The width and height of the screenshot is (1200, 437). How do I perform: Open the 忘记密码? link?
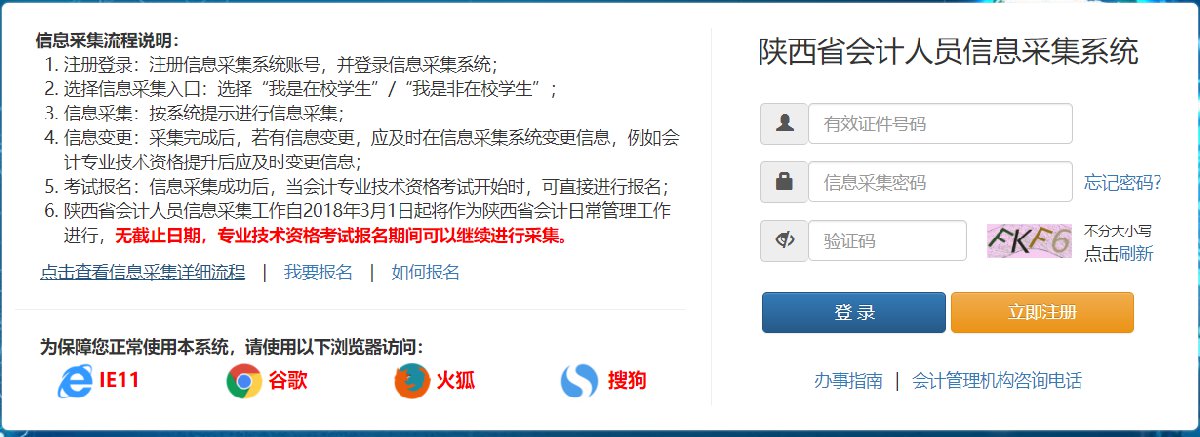(x=1122, y=183)
